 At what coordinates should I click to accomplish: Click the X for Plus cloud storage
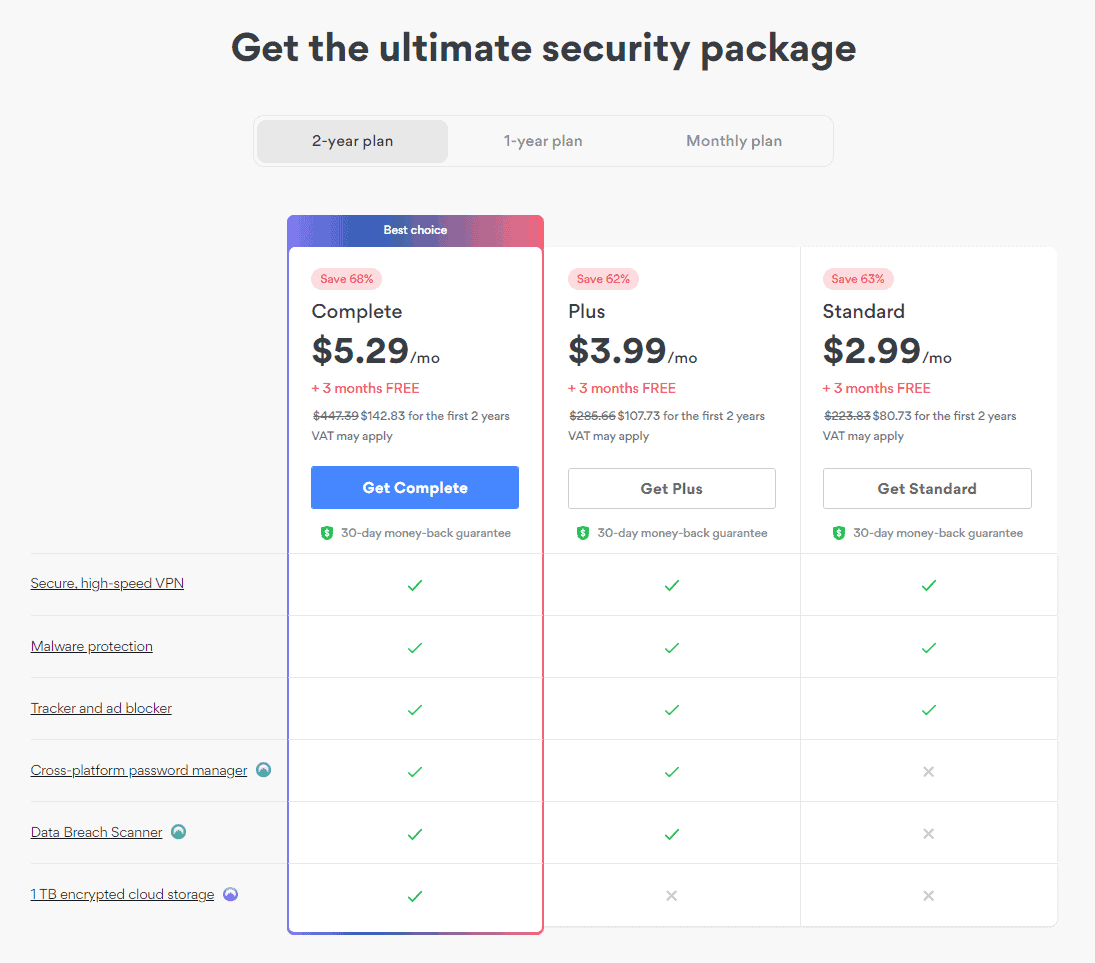(672, 895)
